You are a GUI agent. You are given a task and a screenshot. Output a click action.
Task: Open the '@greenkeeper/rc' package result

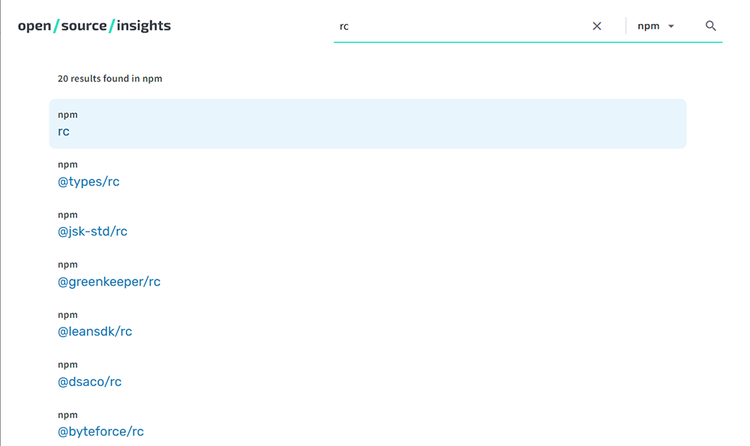[x=109, y=281]
